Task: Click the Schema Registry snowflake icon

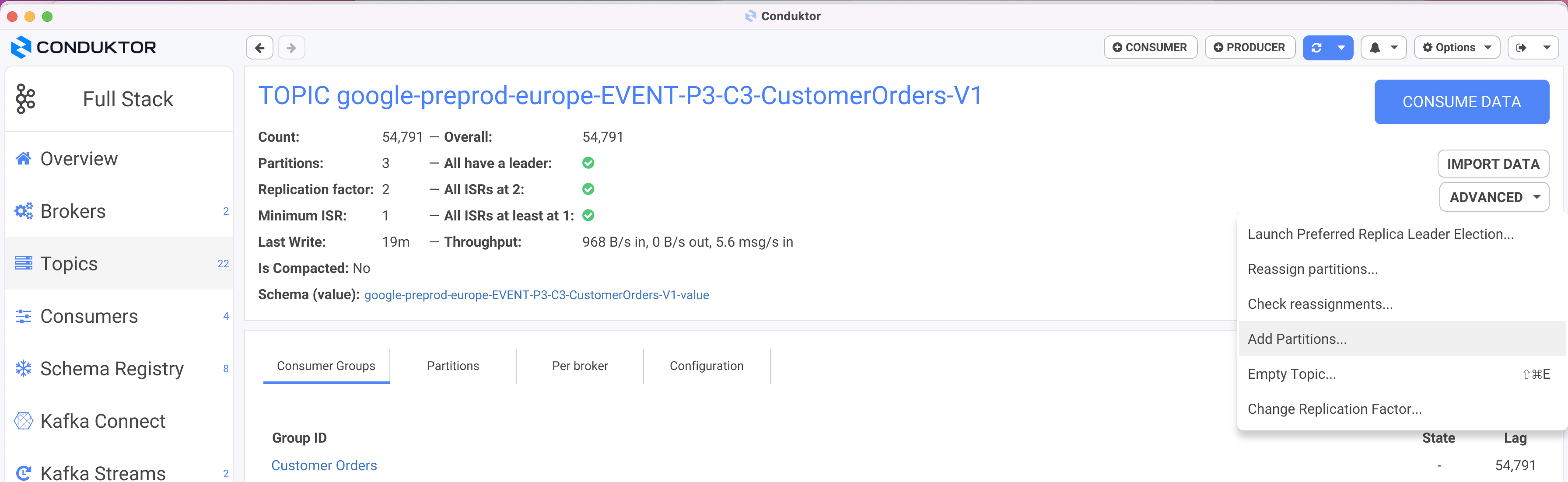Action: point(23,368)
